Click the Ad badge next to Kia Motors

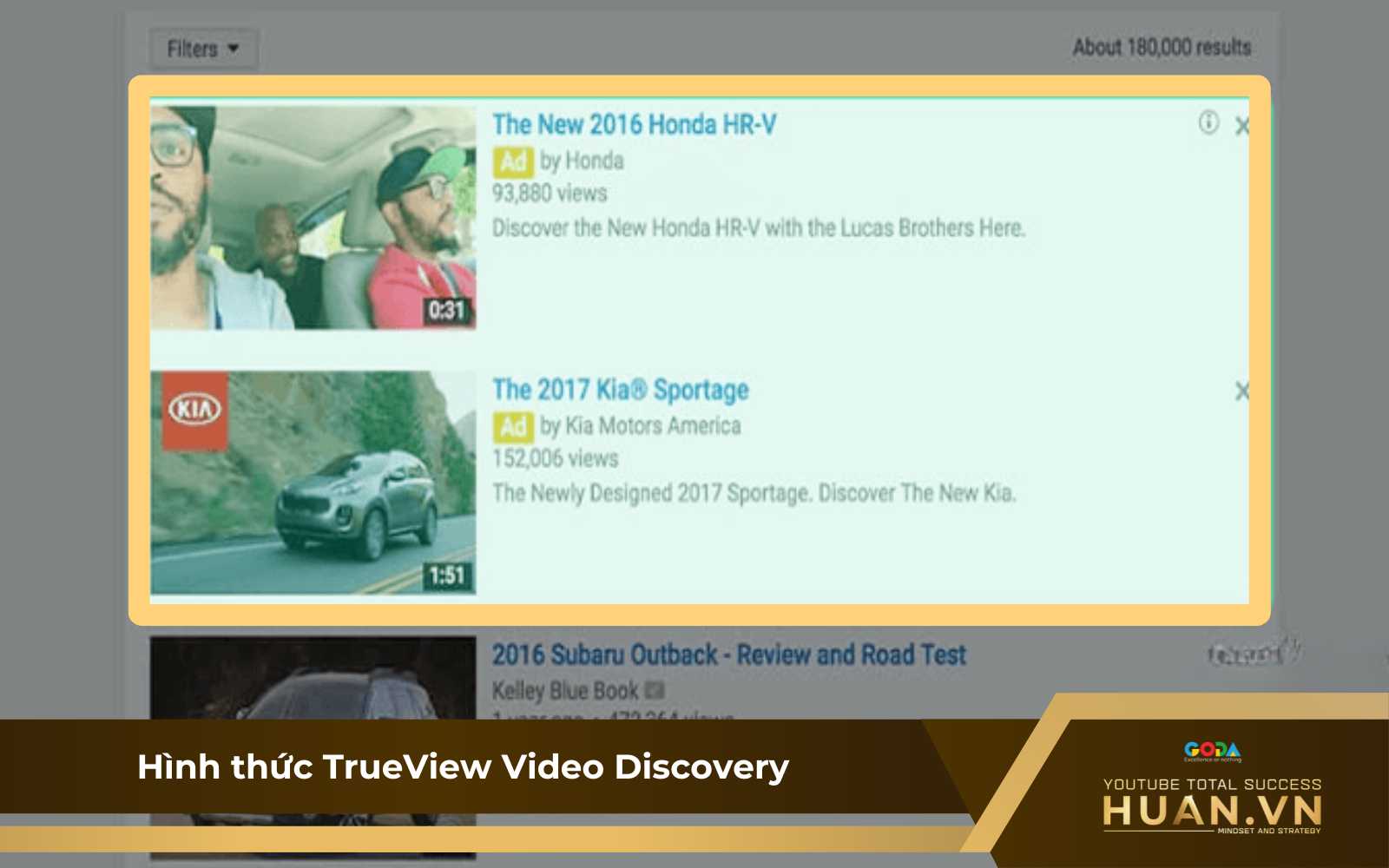coord(513,426)
